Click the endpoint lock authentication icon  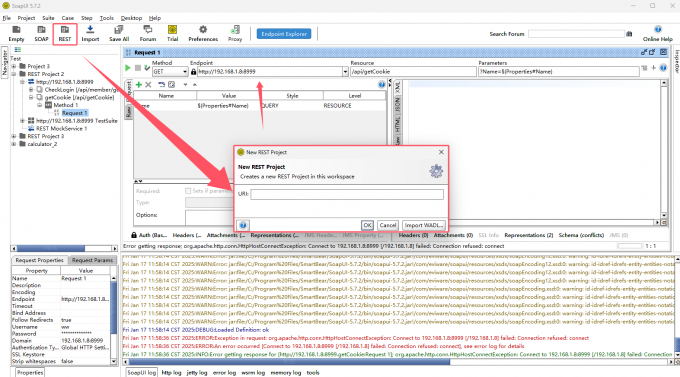tap(193, 72)
